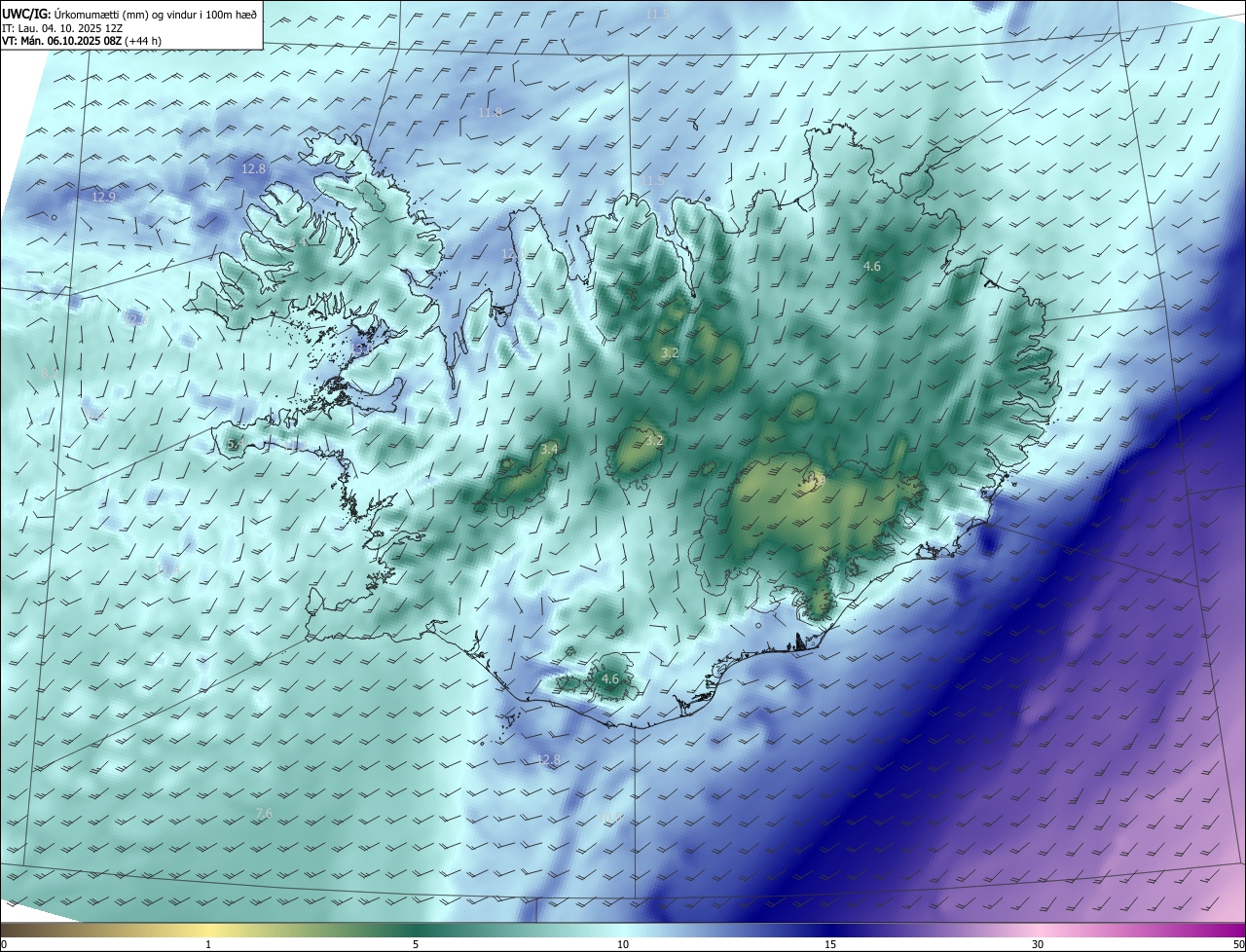The height and width of the screenshot is (952, 1246).
Task: Click the 12.8 label south of the coast
Action: (x=549, y=759)
